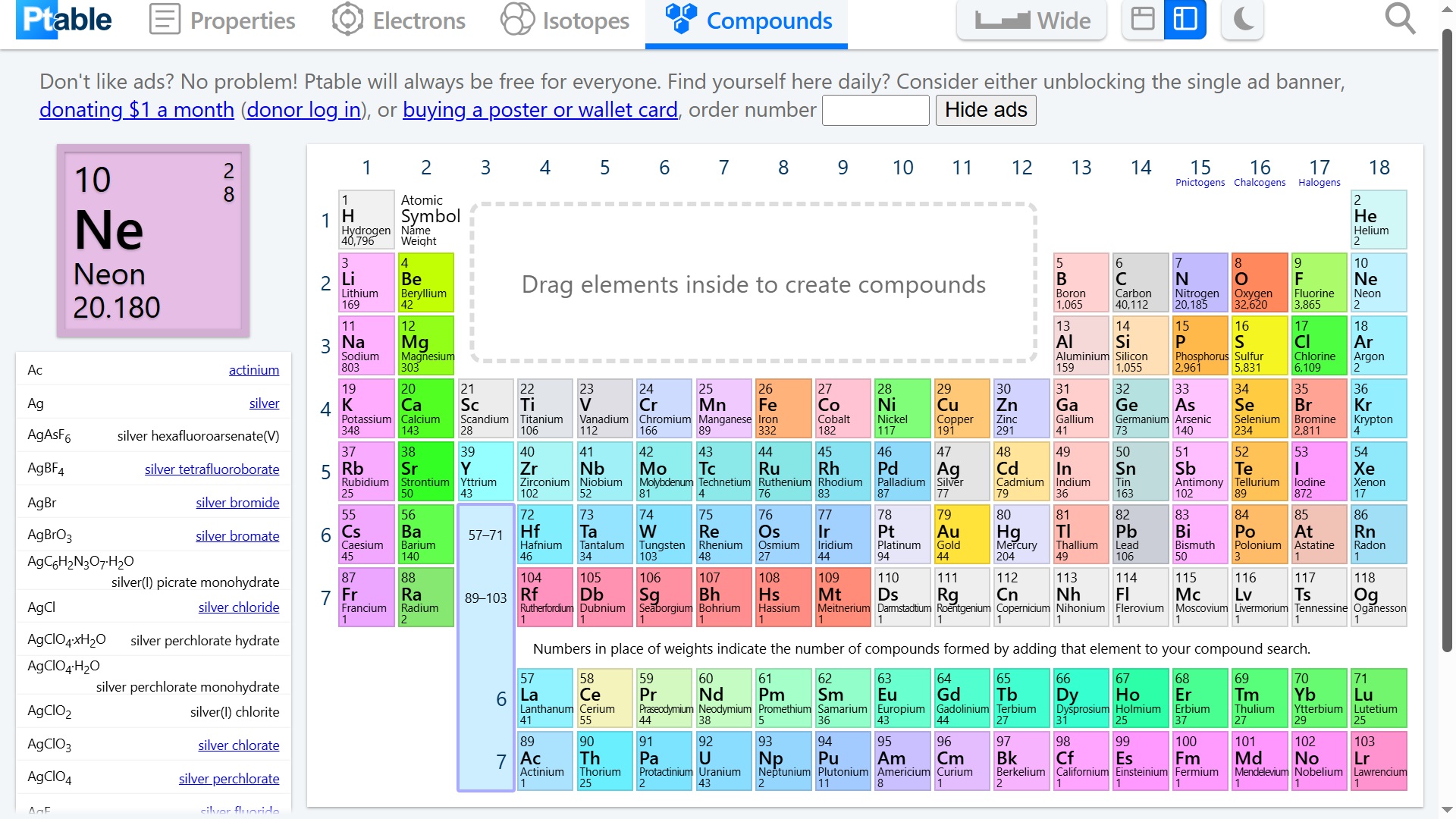Viewport: 1456px width, 819px height.
Task: Click the Compounds tab
Action: click(x=747, y=20)
